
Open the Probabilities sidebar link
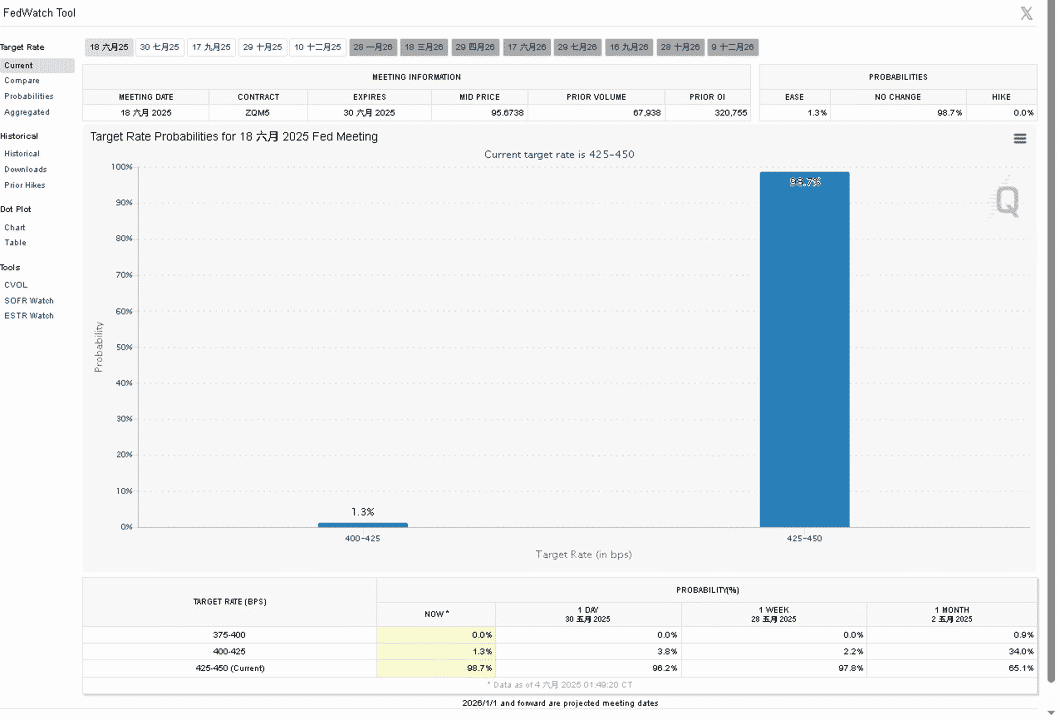click(29, 96)
